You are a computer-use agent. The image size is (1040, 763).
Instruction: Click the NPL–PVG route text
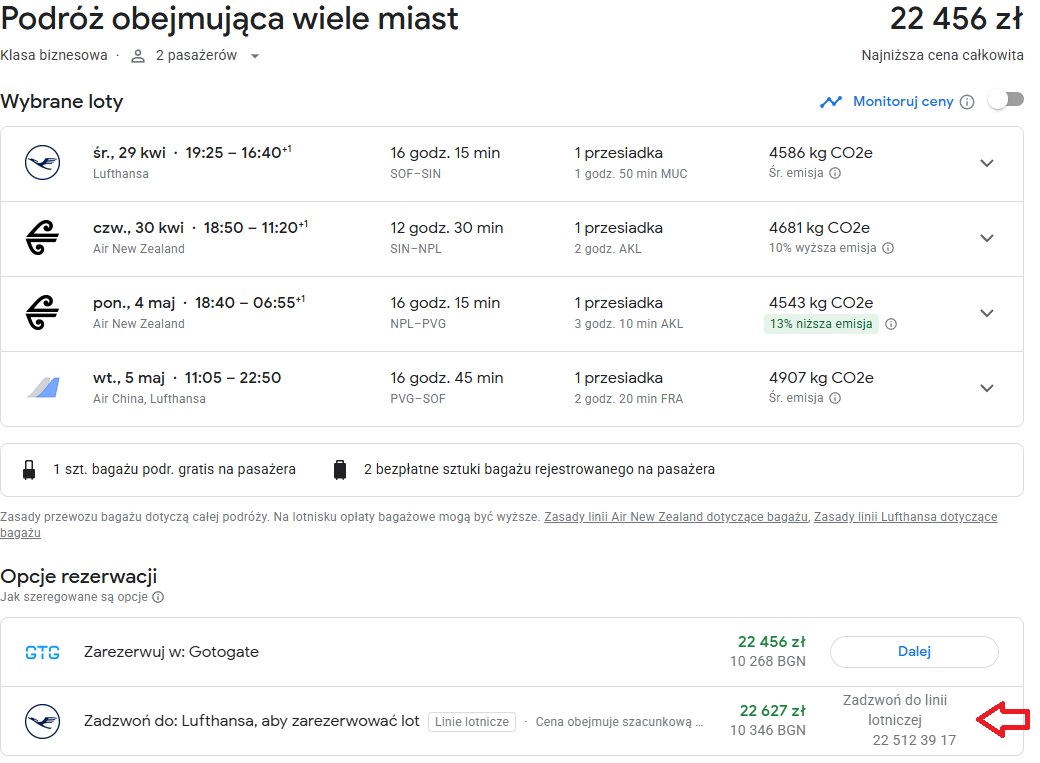[x=418, y=324]
